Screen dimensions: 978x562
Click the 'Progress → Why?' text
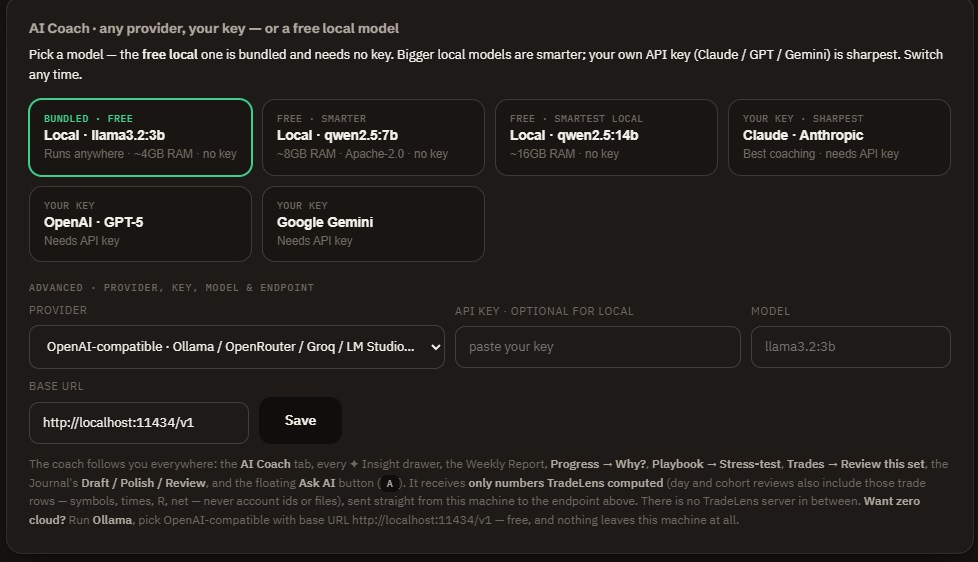[x=598, y=464]
